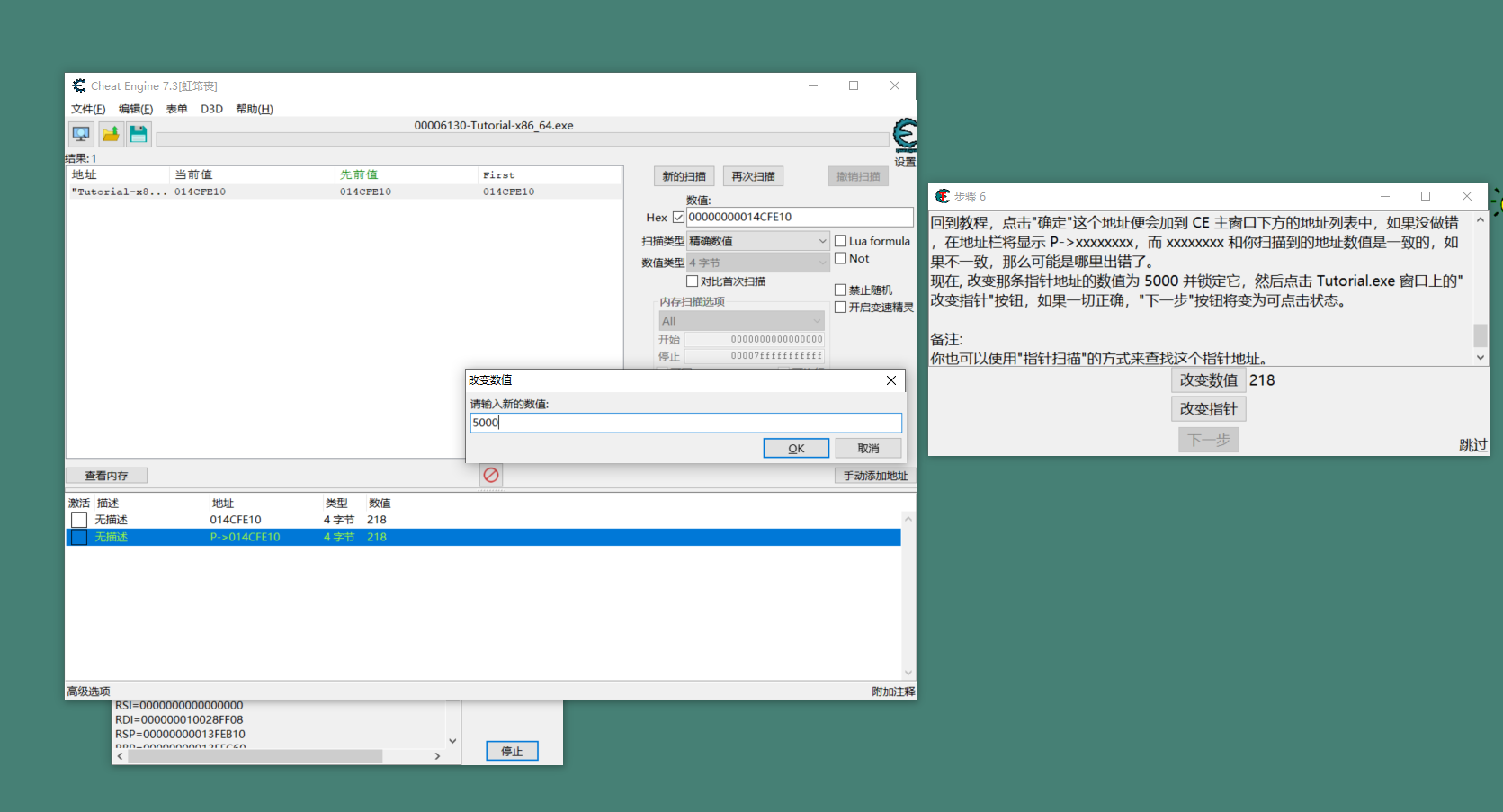The height and width of the screenshot is (812, 1503).
Task: Click the OK button in 改变数值 dialog
Action: pos(795,447)
